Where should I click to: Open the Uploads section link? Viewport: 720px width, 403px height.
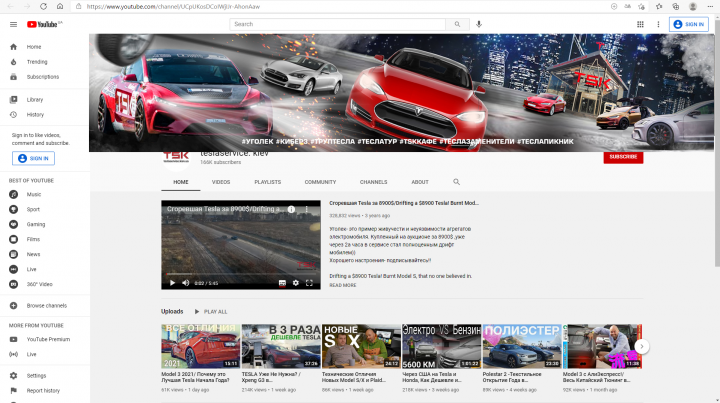[x=172, y=312]
